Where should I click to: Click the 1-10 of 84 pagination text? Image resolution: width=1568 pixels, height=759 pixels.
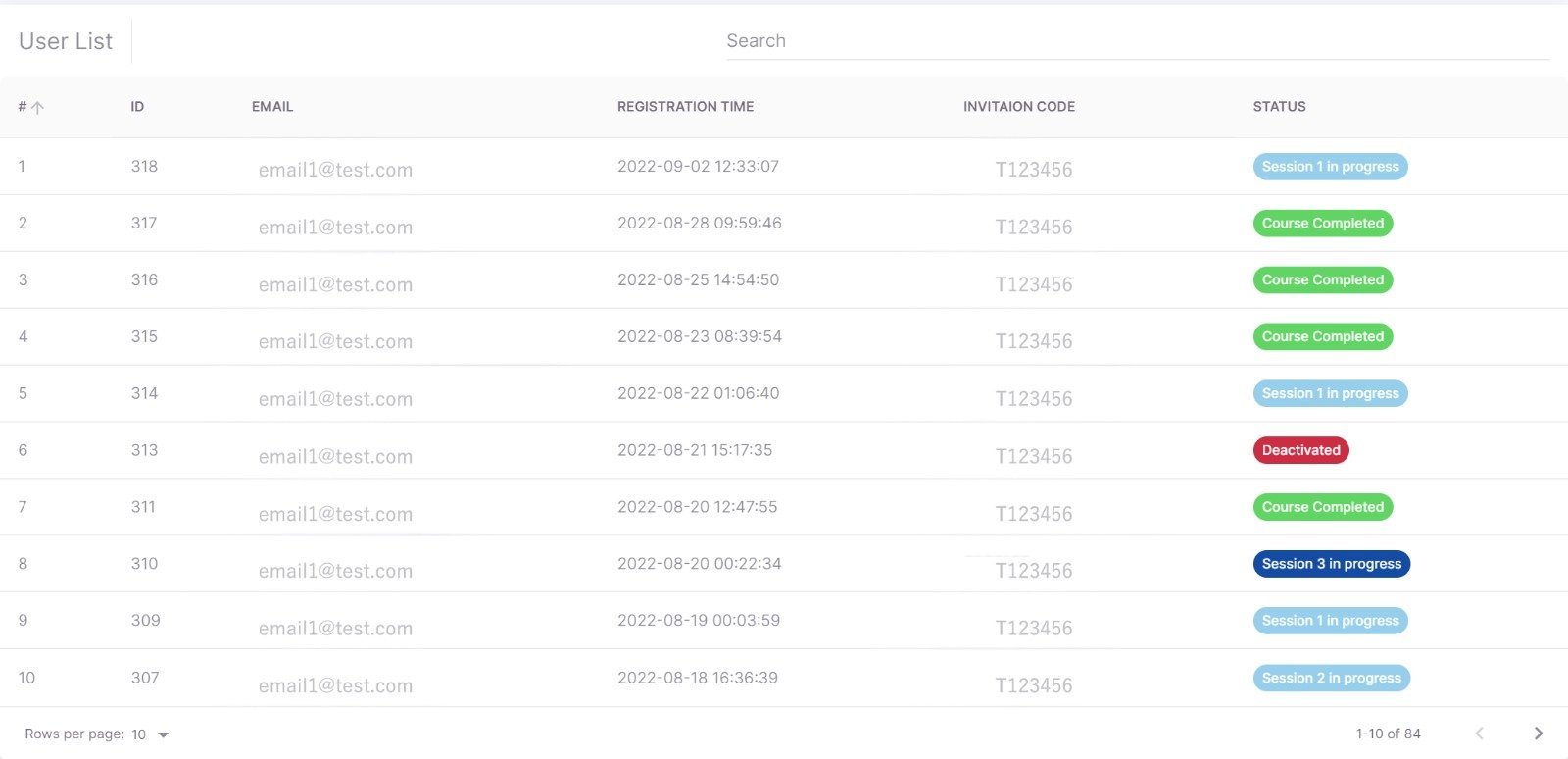coord(1388,734)
